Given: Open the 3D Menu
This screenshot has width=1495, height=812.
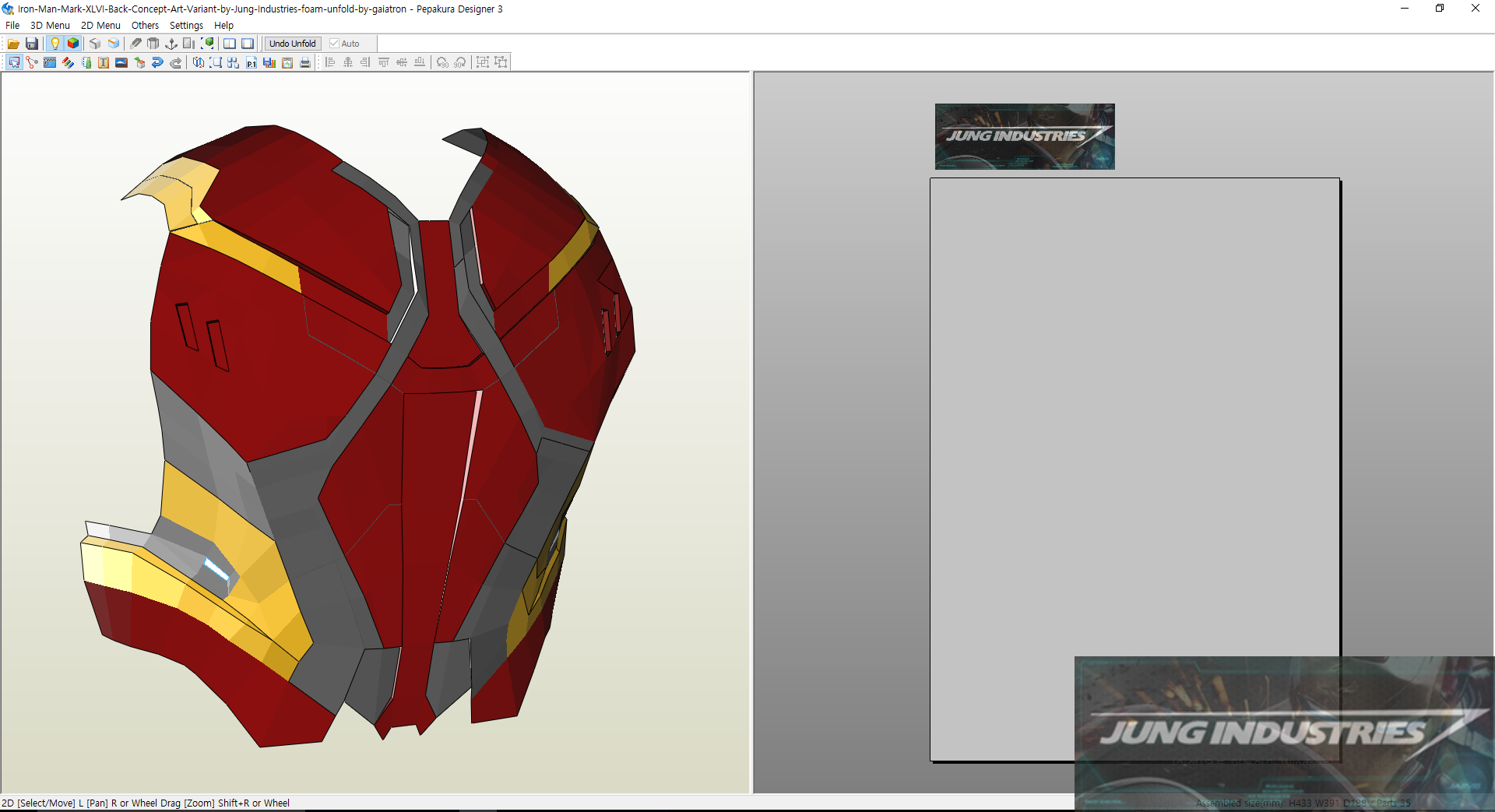Looking at the screenshot, I should 50,26.
